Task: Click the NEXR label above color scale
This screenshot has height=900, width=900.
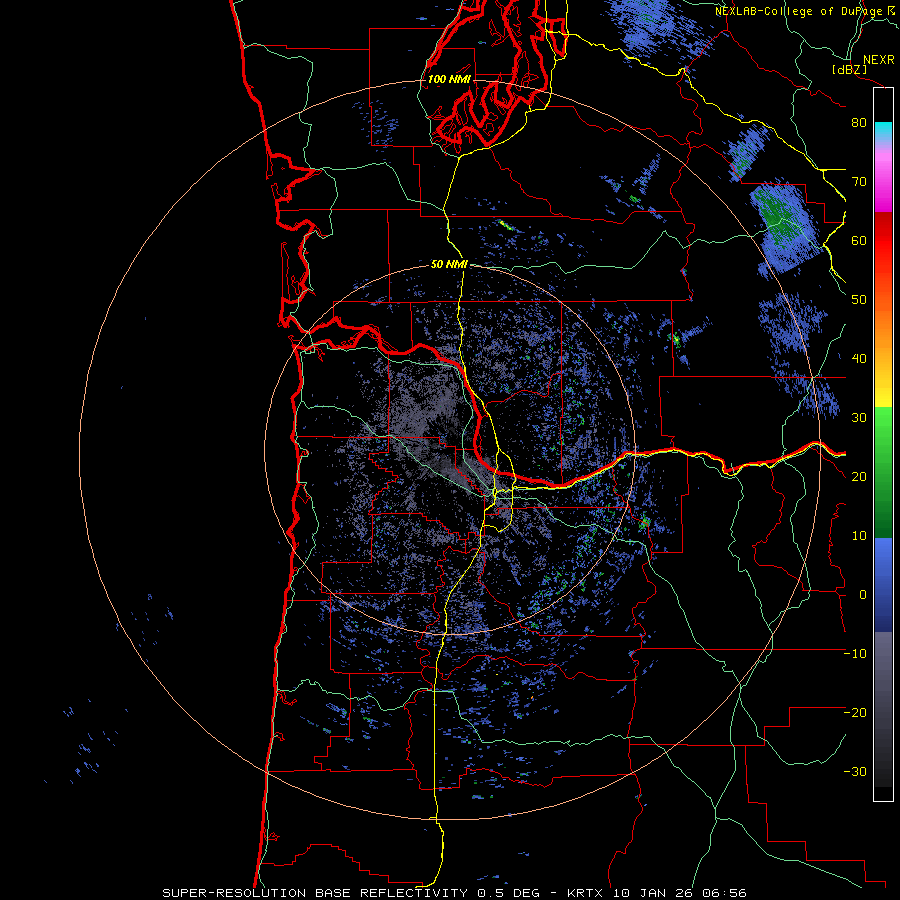Action: point(878,60)
